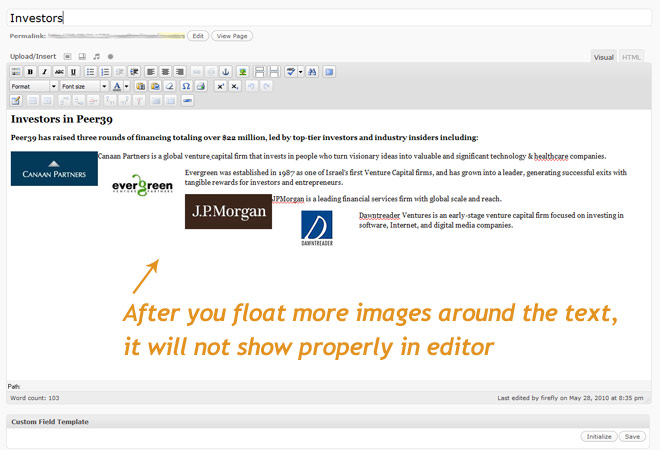Screen dimensions: 660x450
Task: Click the outdent icon
Action: tap(120, 72)
